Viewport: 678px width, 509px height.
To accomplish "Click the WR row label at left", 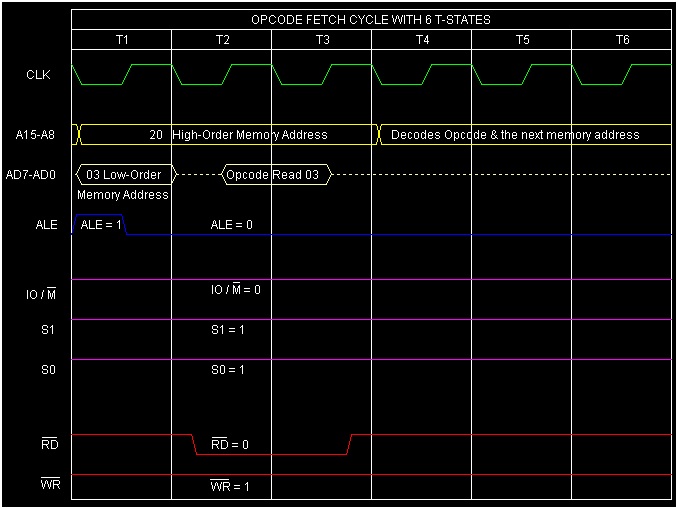I will [x=50, y=483].
